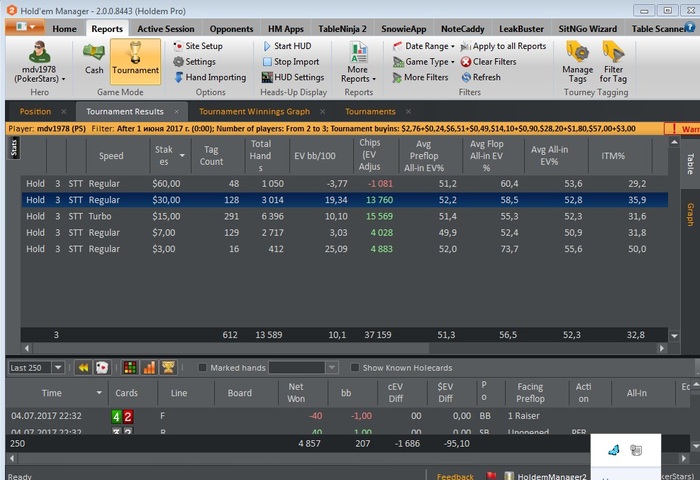The image size is (700, 480).
Task: Close the Tournaments report tab
Action: pos(408,112)
